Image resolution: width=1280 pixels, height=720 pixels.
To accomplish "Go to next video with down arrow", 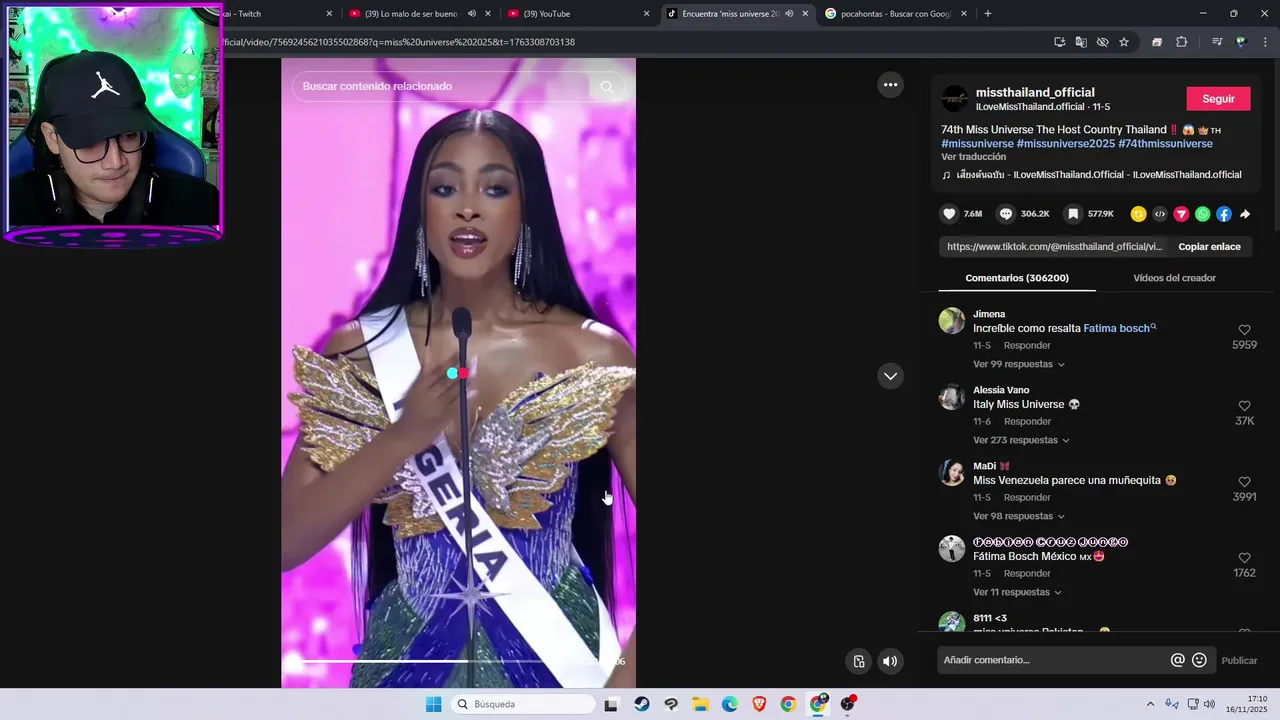I will (x=890, y=376).
